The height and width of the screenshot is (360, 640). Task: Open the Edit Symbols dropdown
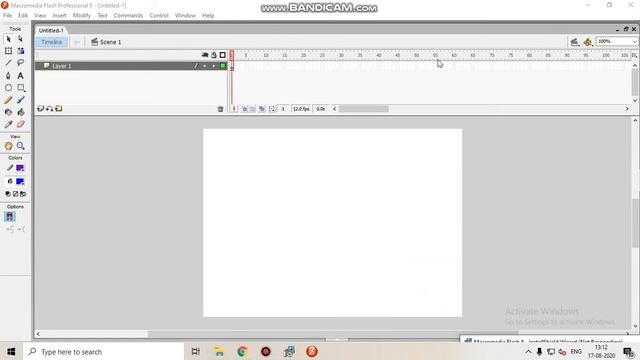[588, 42]
